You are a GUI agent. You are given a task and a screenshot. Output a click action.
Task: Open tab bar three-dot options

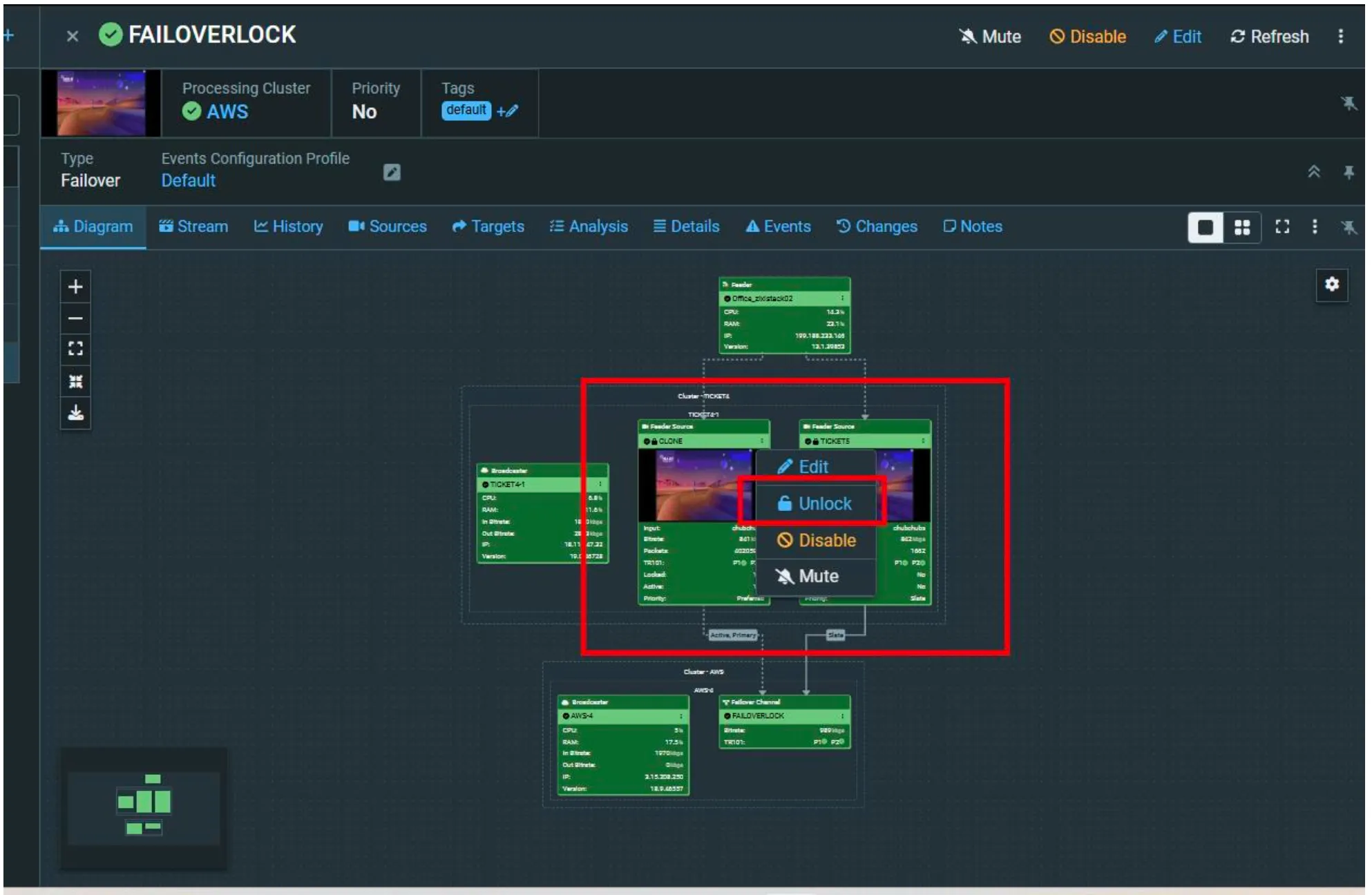point(1315,227)
